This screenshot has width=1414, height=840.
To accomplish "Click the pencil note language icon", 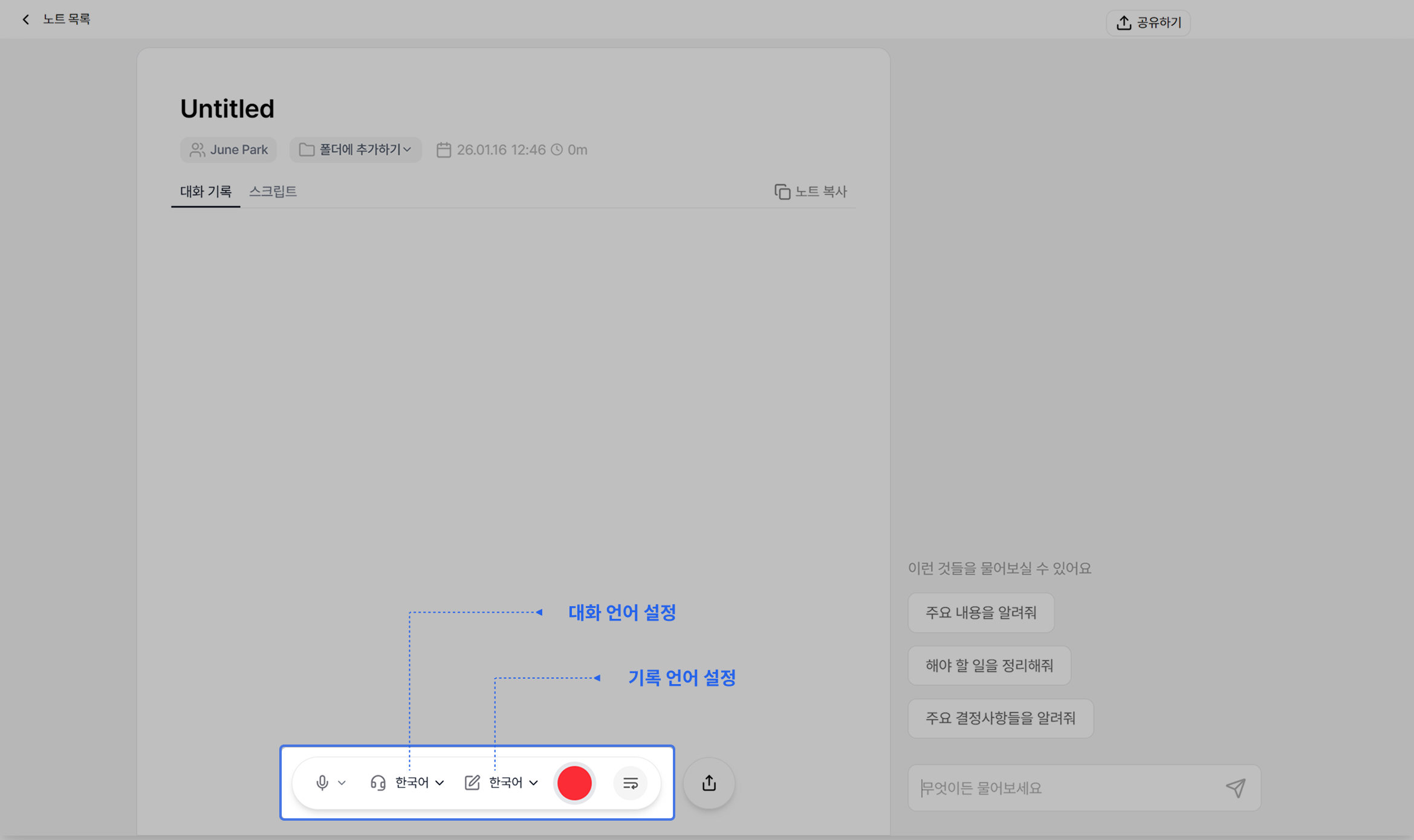I will click(472, 783).
